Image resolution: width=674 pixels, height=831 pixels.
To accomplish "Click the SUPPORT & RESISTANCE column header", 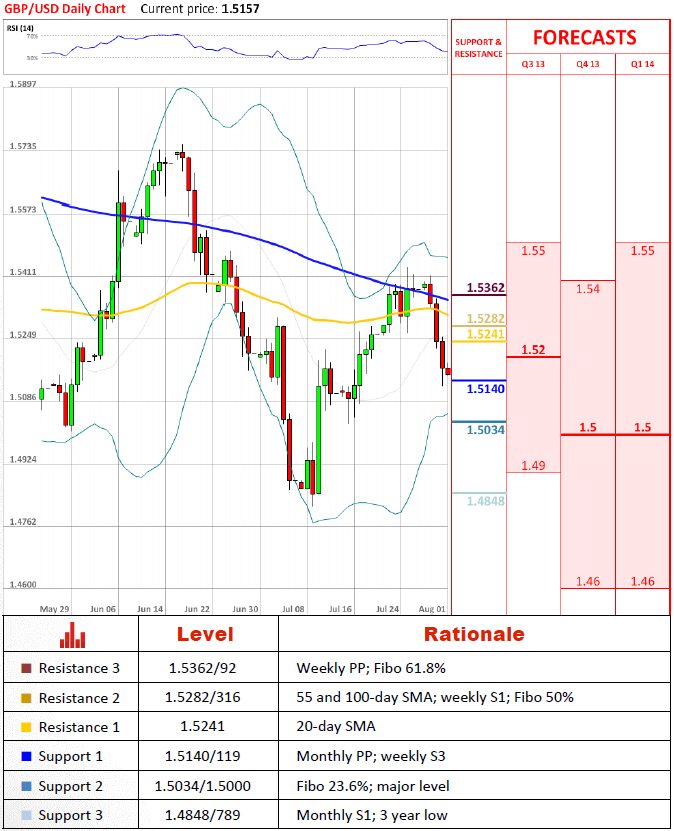I will [x=478, y=48].
